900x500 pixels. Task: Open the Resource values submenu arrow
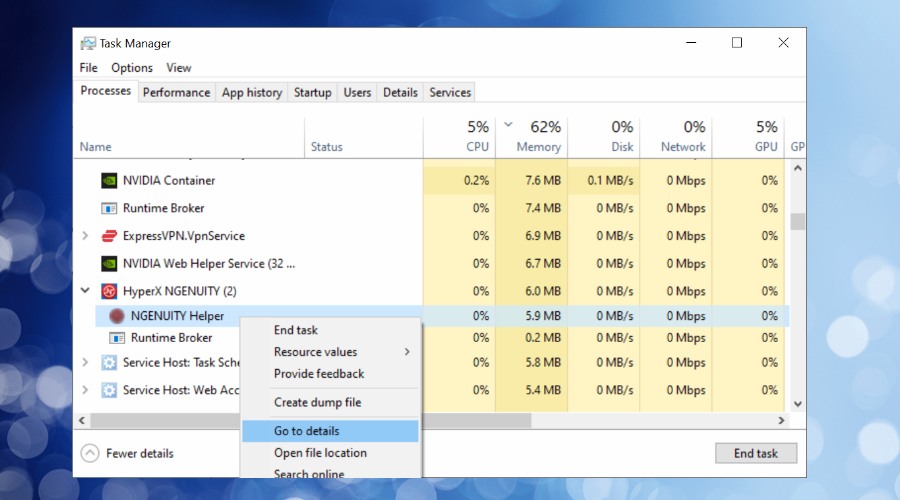point(407,352)
